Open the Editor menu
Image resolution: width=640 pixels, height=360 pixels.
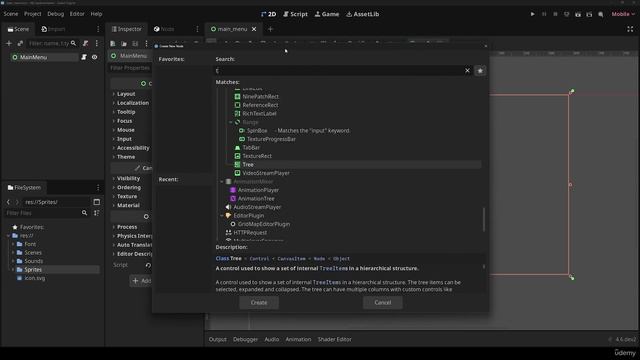(77, 14)
